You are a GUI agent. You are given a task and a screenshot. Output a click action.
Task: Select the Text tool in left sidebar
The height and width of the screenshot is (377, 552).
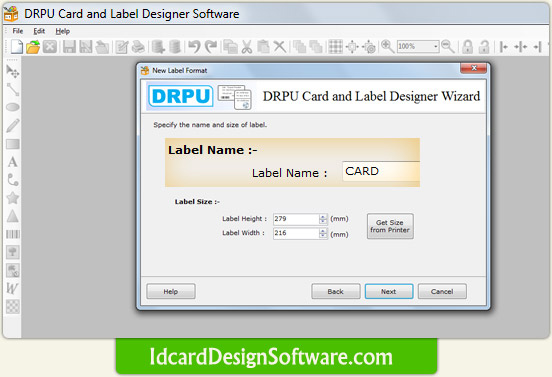pyautogui.click(x=13, y=162)
